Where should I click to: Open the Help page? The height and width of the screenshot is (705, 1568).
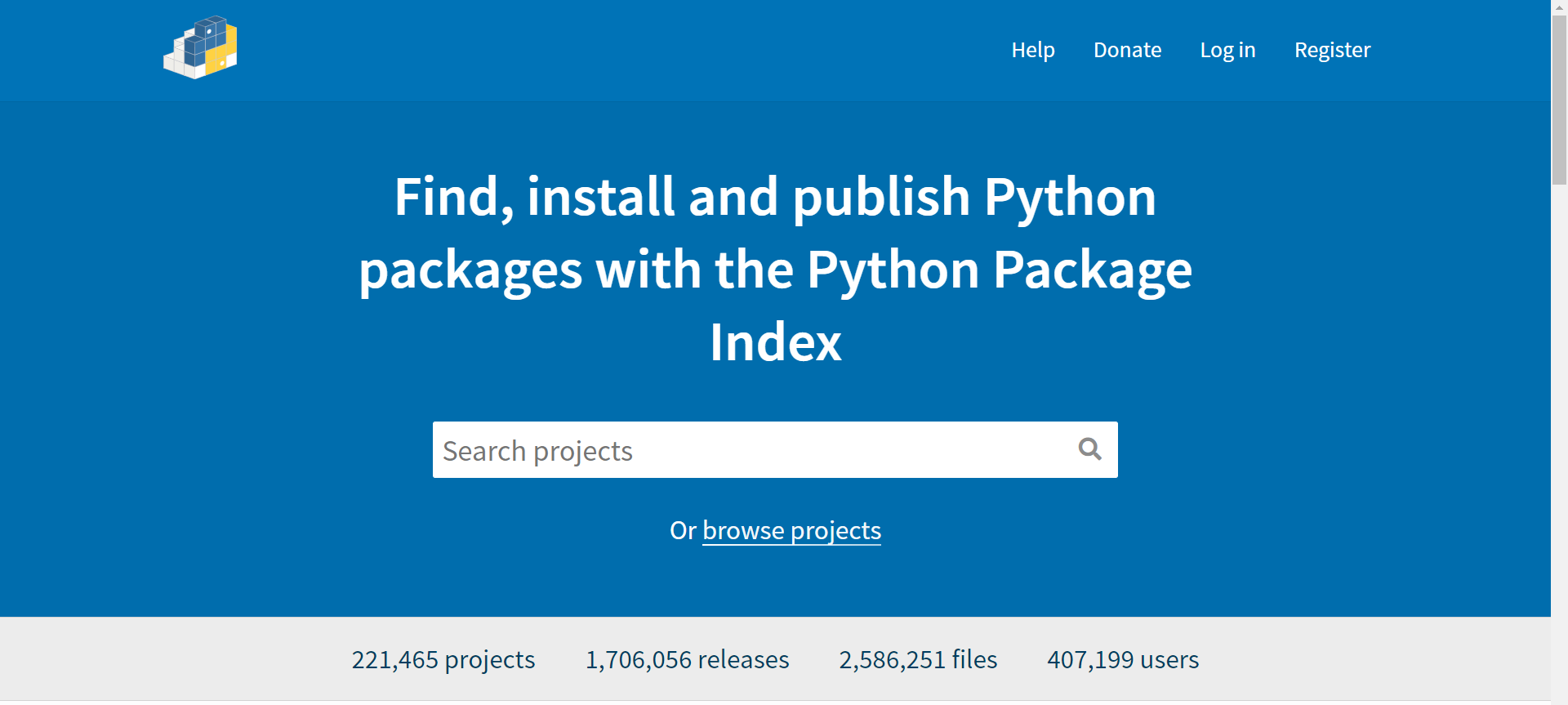(x=1033, y=50)
